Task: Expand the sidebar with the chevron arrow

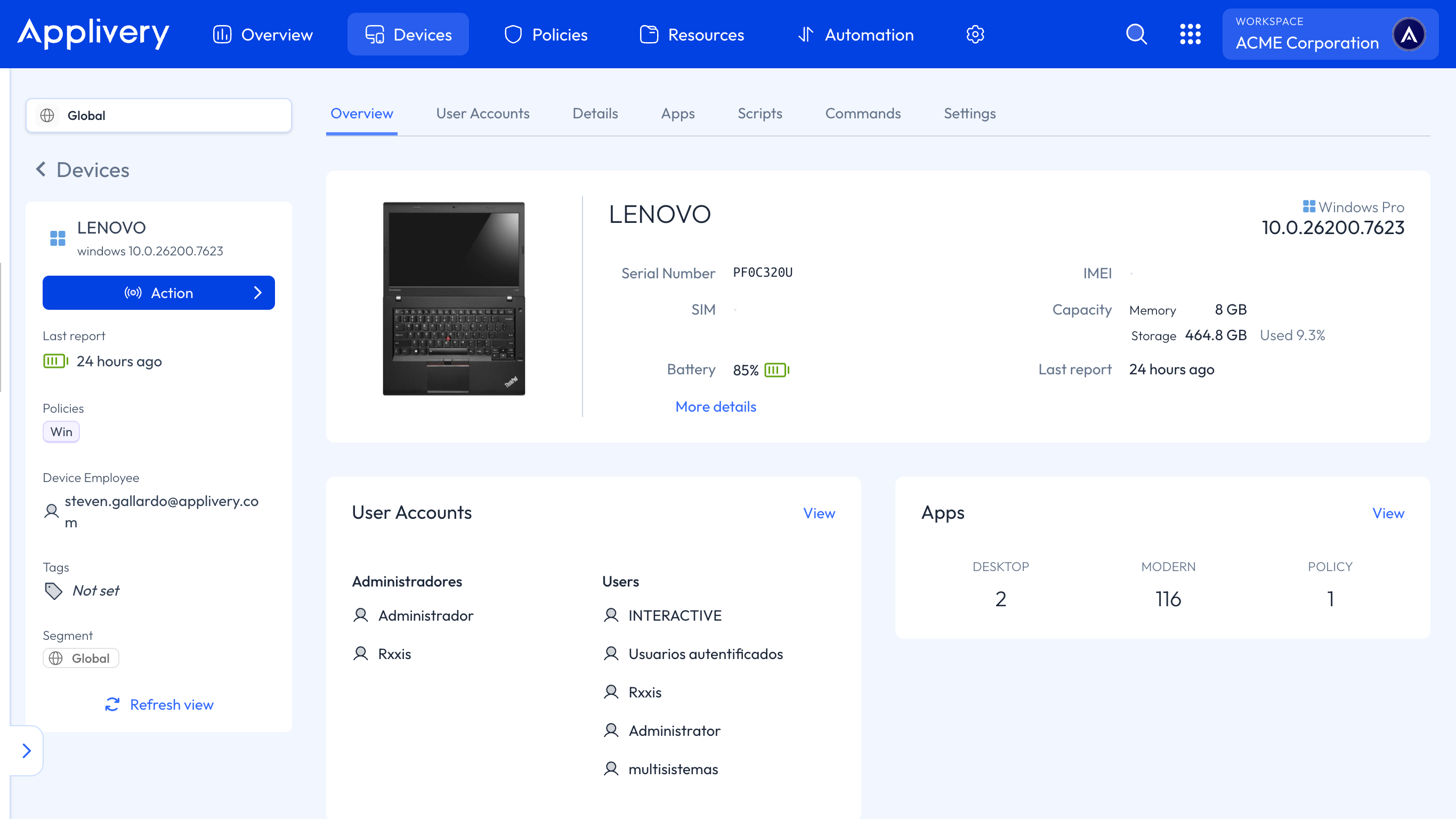Action: coord(26,751)
